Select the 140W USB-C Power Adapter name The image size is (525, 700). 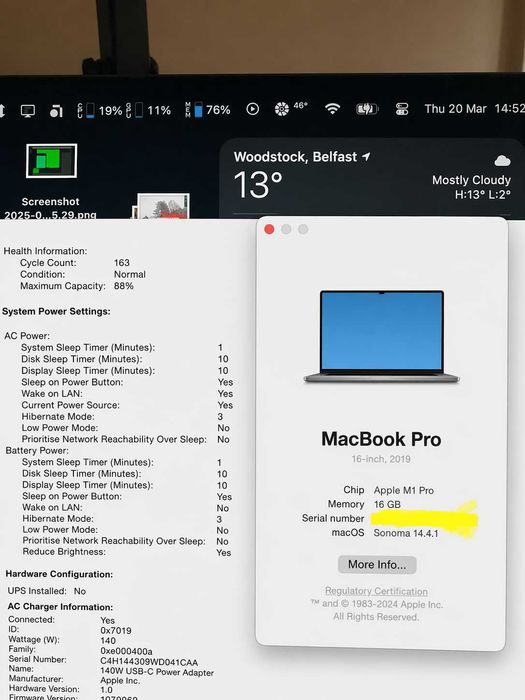[157, 672]
